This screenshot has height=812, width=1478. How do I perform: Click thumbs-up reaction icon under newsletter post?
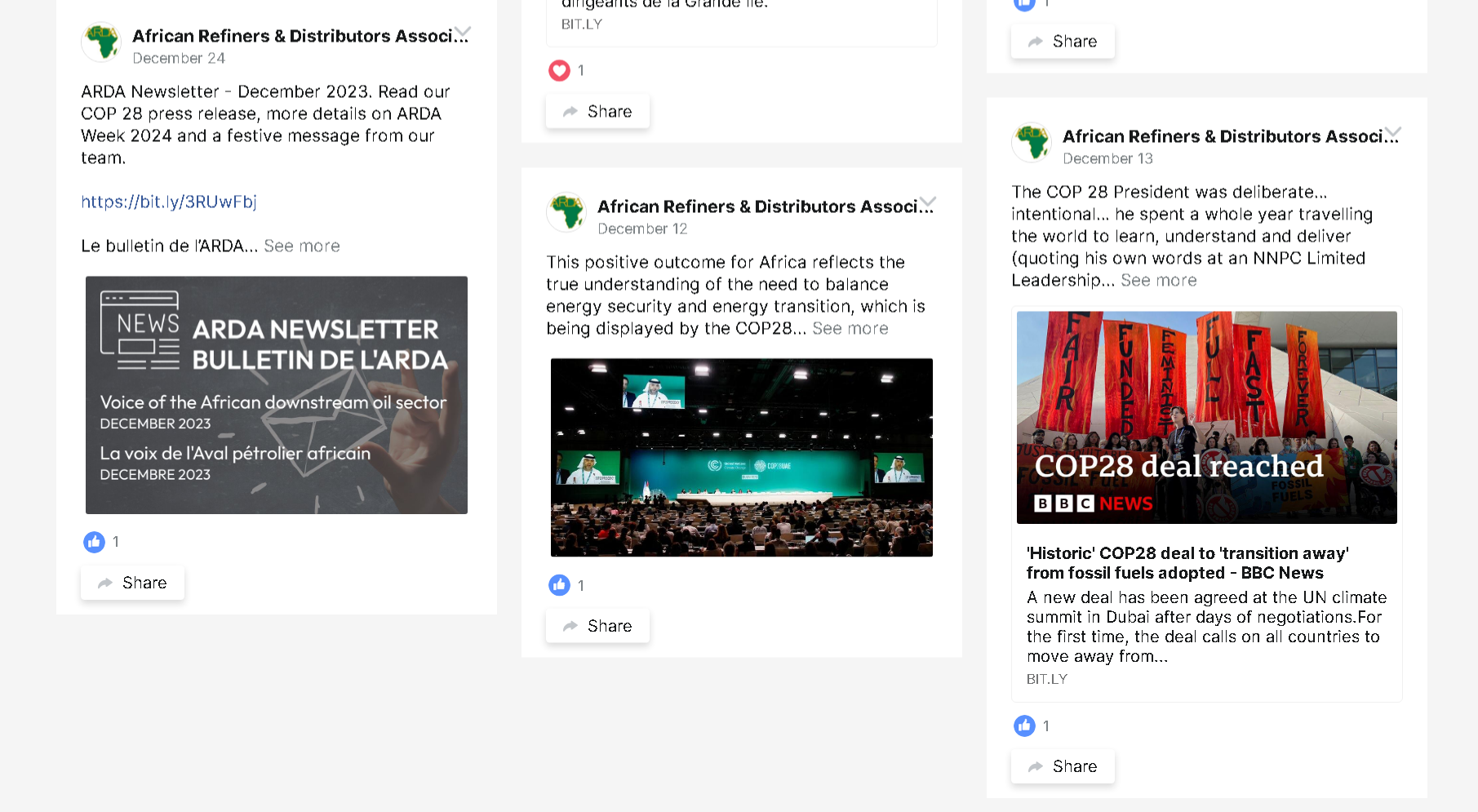(x=94, y=542)
